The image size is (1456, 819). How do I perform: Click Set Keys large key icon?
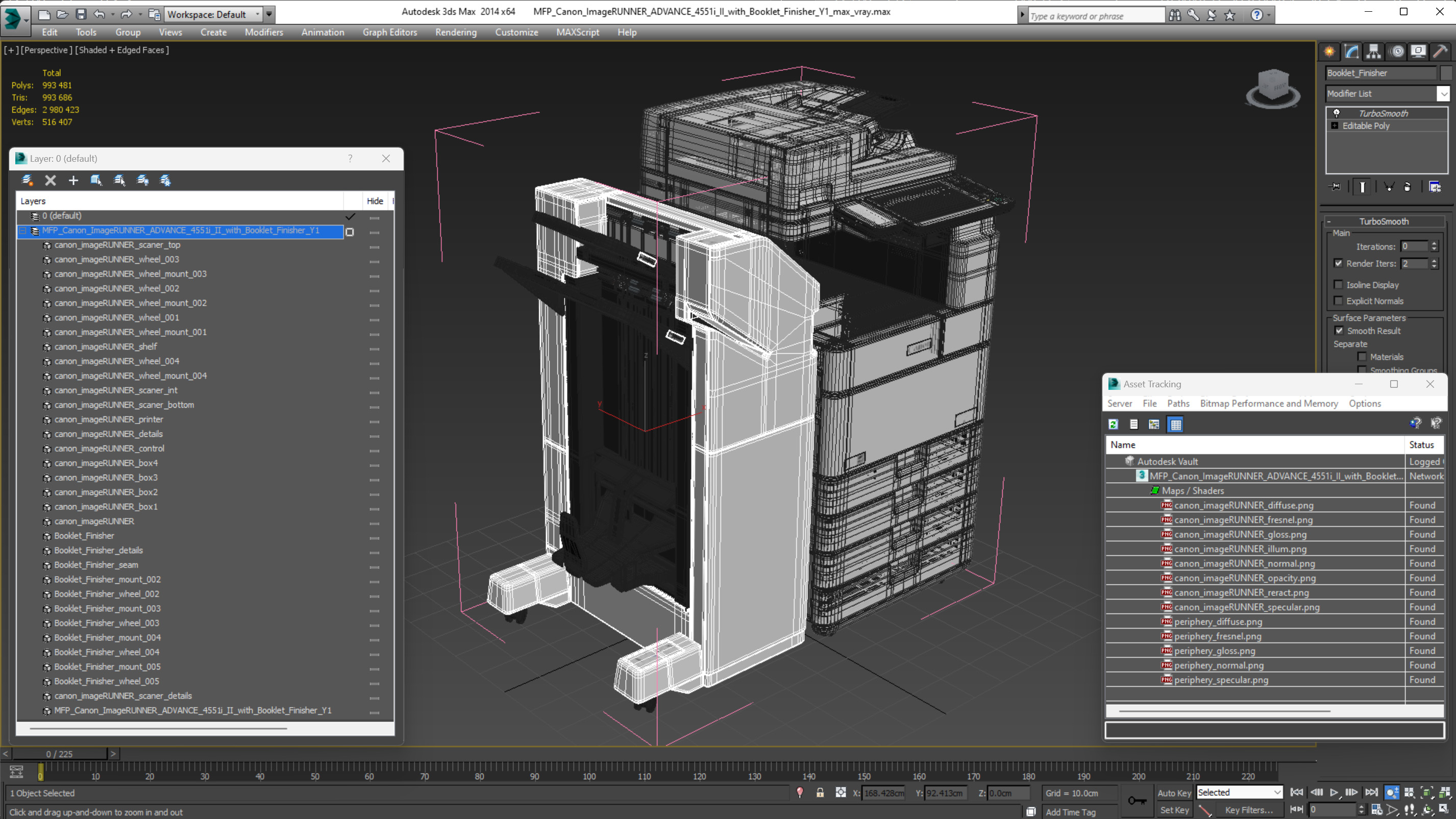point(1137,800)
